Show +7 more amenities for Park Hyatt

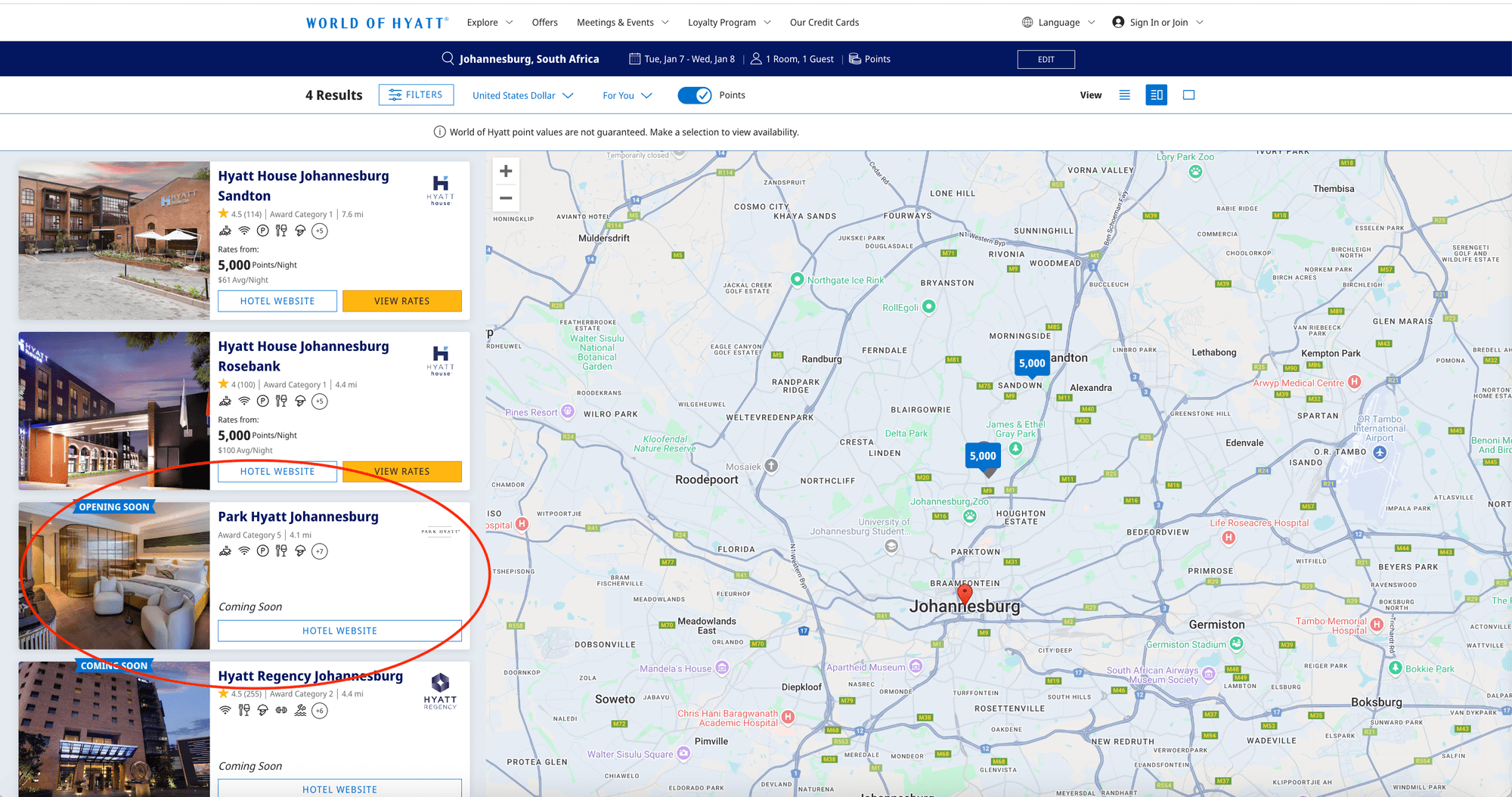click(x=320, y=551)
